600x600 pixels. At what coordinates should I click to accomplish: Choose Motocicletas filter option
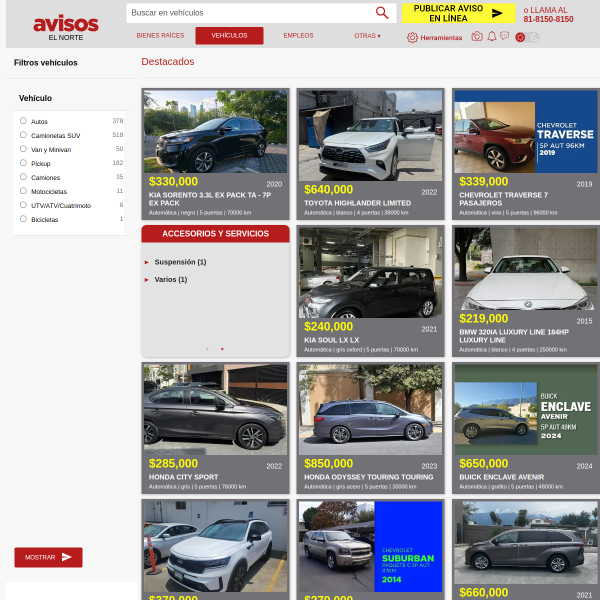[23, 191]
